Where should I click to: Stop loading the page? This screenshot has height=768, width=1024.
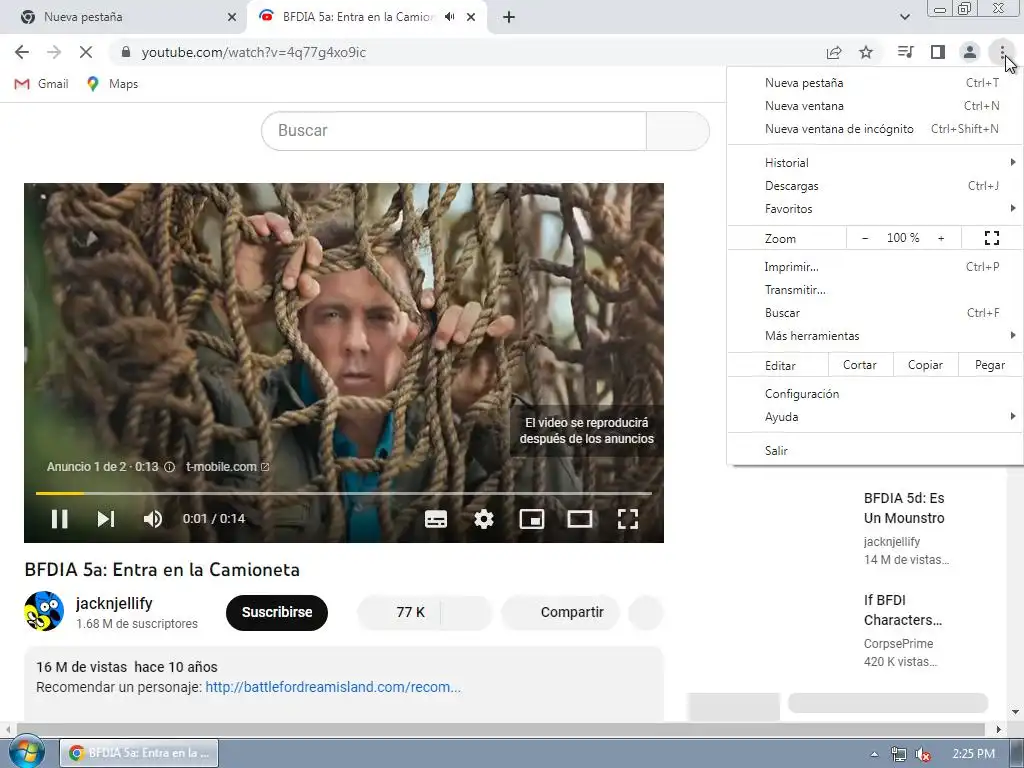tap(86, 52)
